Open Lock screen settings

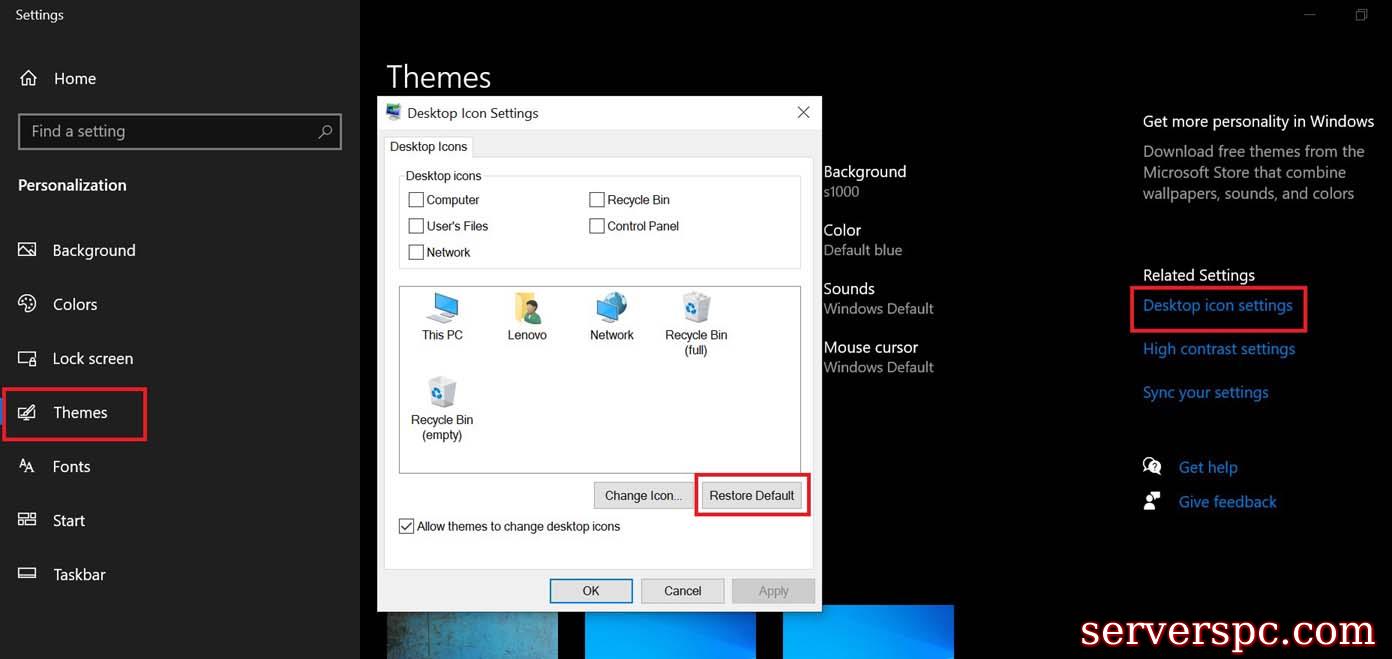(x=92, y=358)
